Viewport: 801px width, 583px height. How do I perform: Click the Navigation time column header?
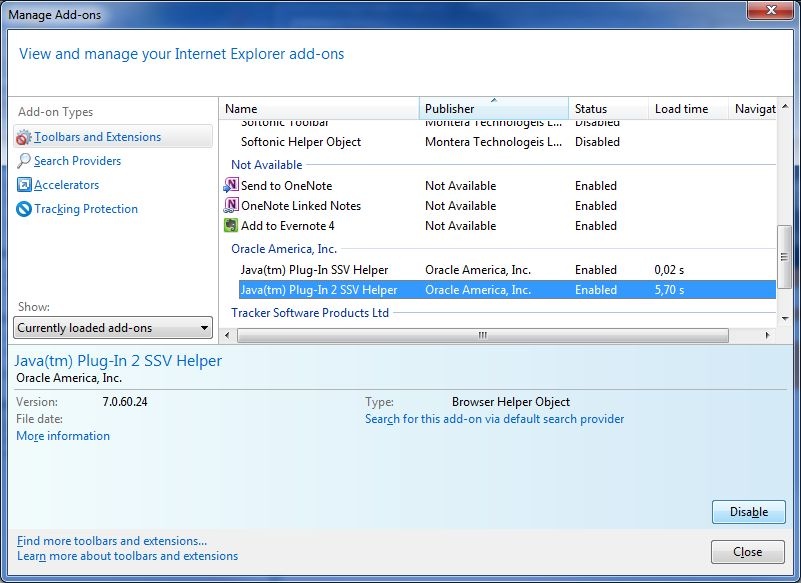753,109
